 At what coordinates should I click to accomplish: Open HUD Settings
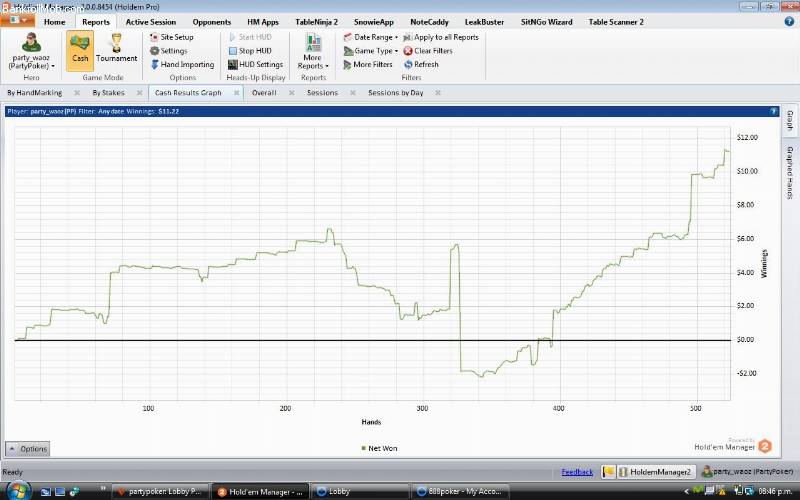(255, 65)
